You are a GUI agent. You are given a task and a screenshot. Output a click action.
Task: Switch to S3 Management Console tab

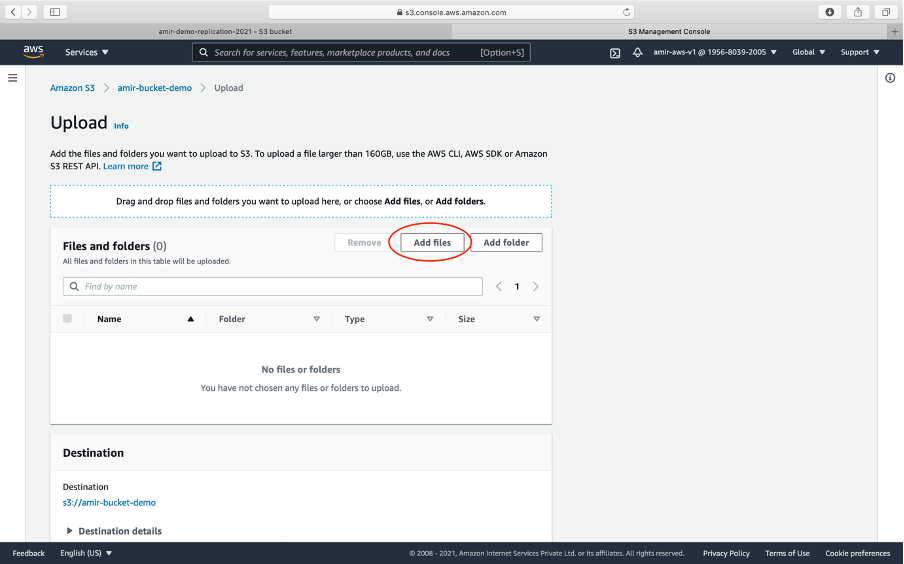coord(669,31)
